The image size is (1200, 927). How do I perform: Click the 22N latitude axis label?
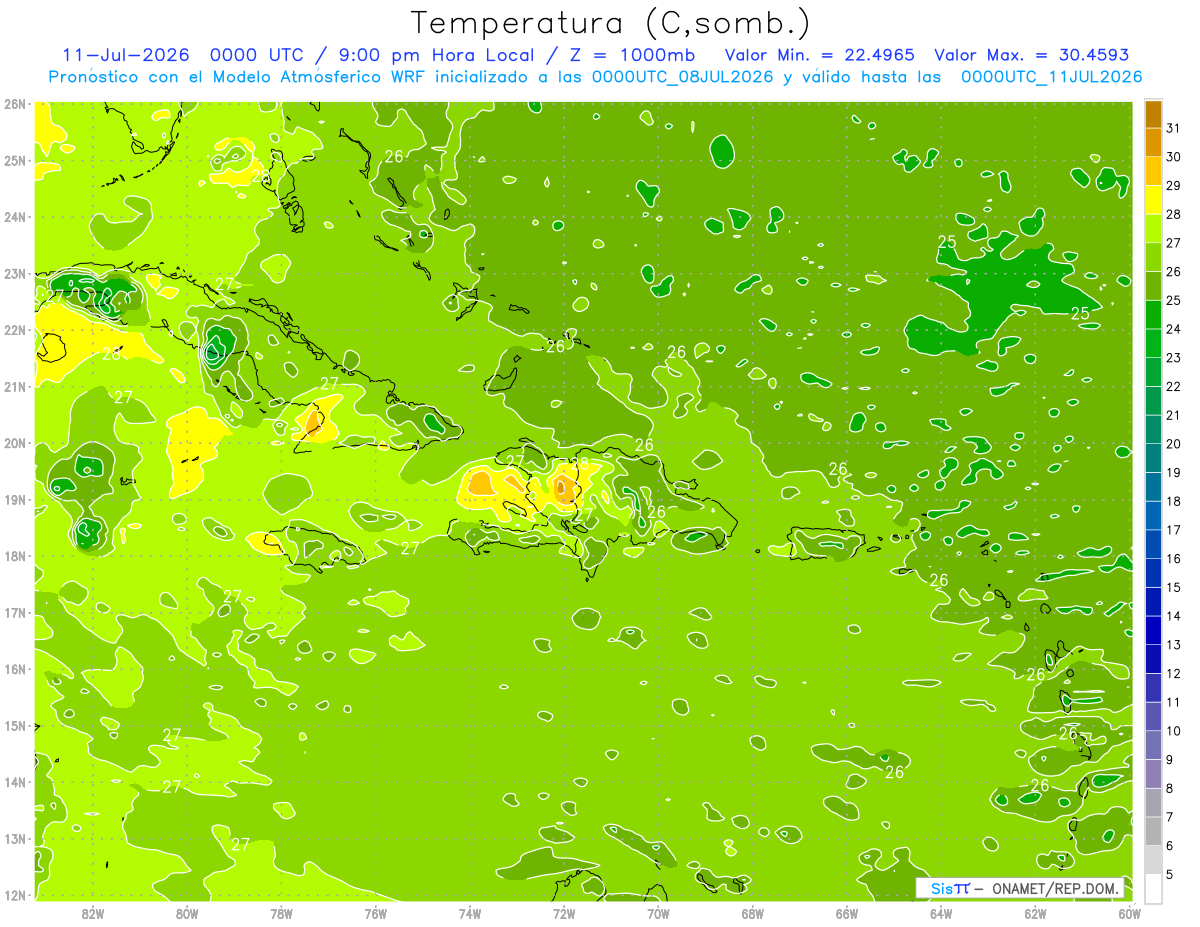coord(15,330)
